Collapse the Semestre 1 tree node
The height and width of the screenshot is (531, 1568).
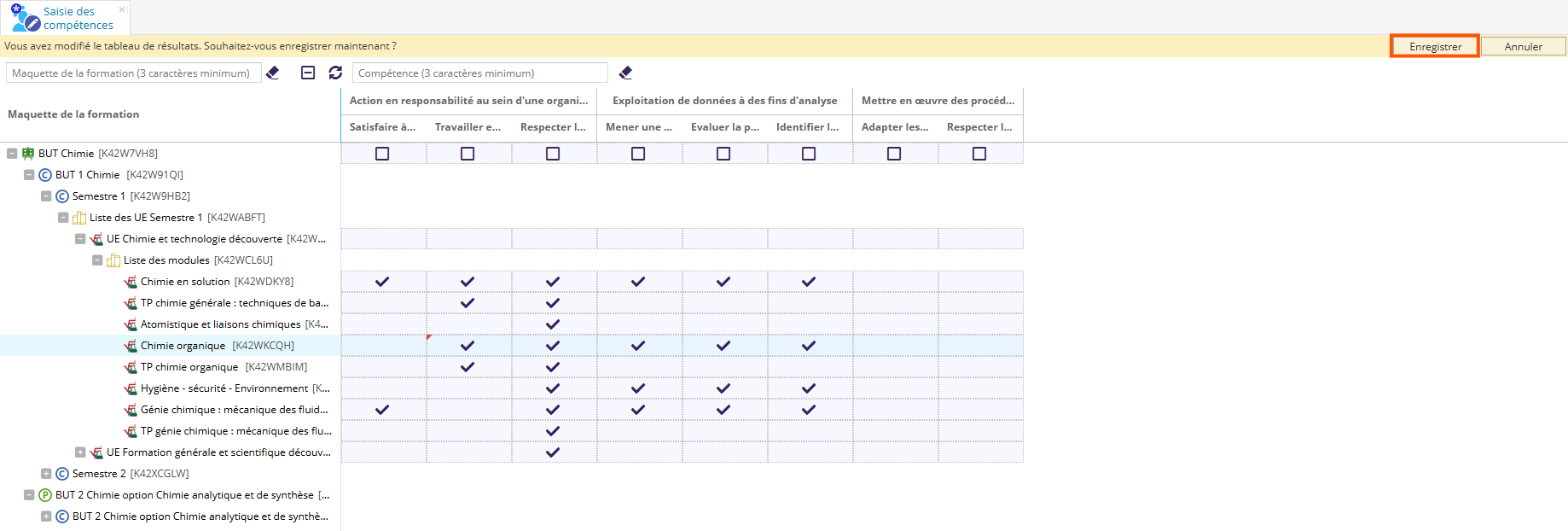[46, 196]
